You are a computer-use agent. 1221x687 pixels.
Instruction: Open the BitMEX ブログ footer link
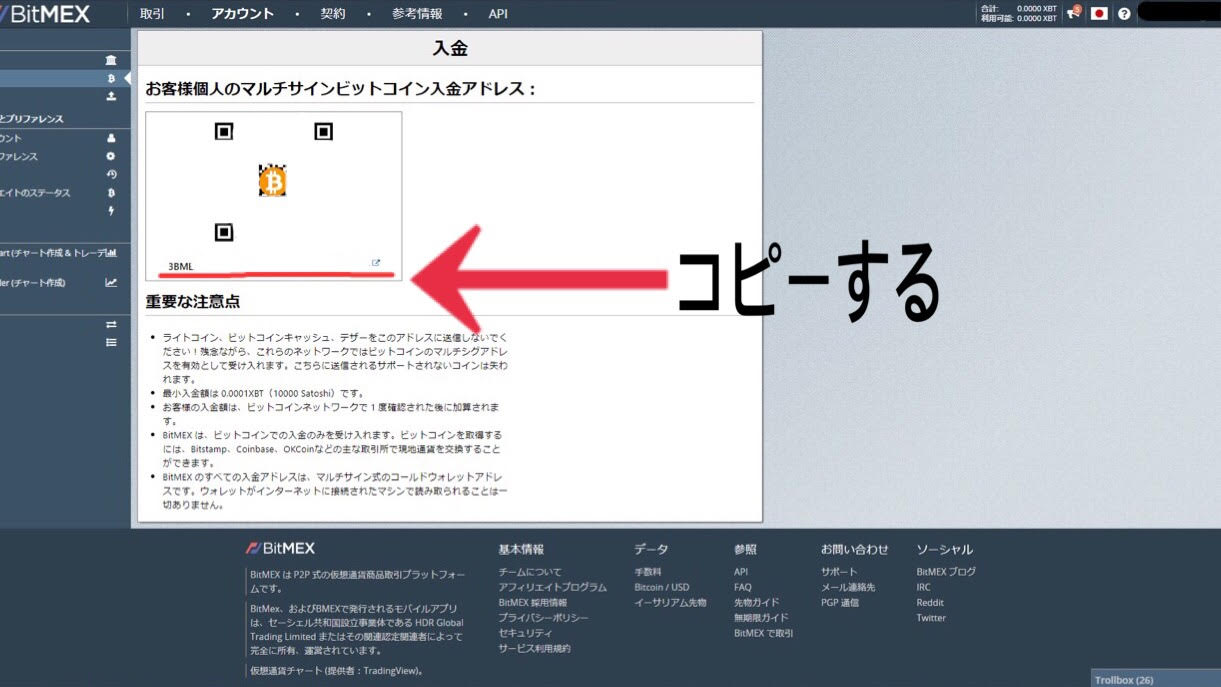pyautogui.click(x=946, y=572)
